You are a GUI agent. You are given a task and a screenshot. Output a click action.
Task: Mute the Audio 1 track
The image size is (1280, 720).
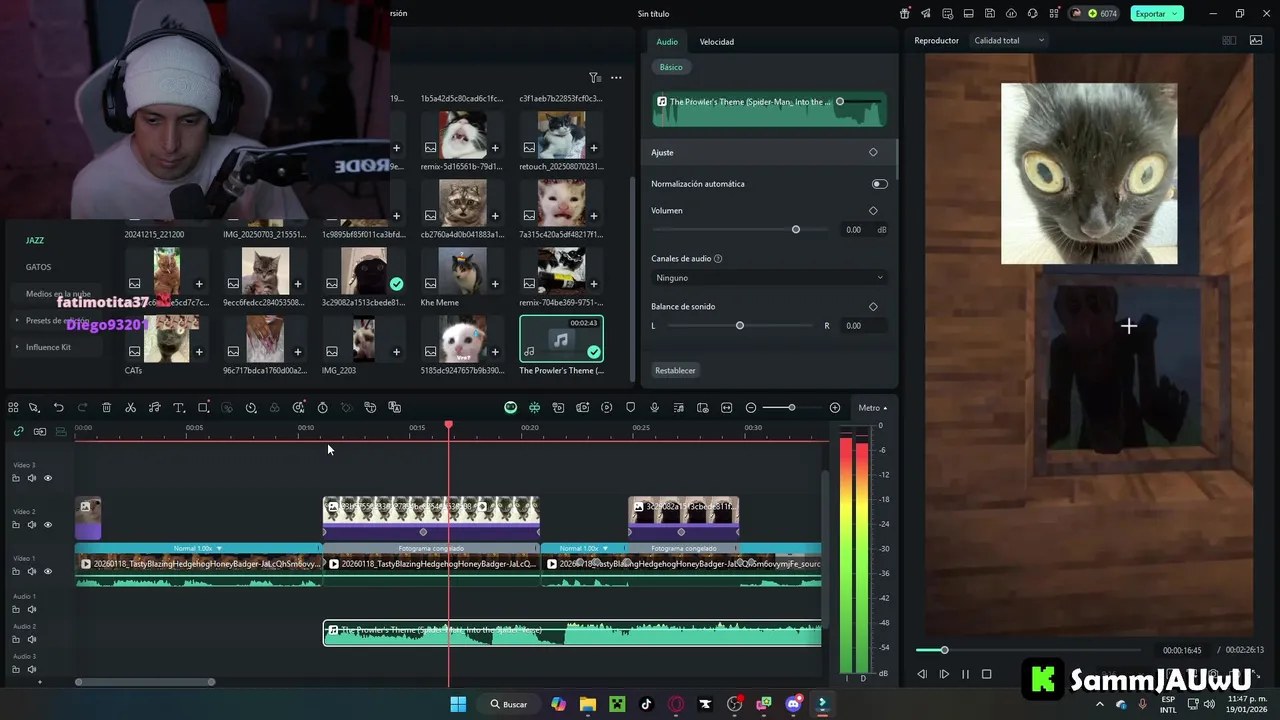click(x=32, y=609)
